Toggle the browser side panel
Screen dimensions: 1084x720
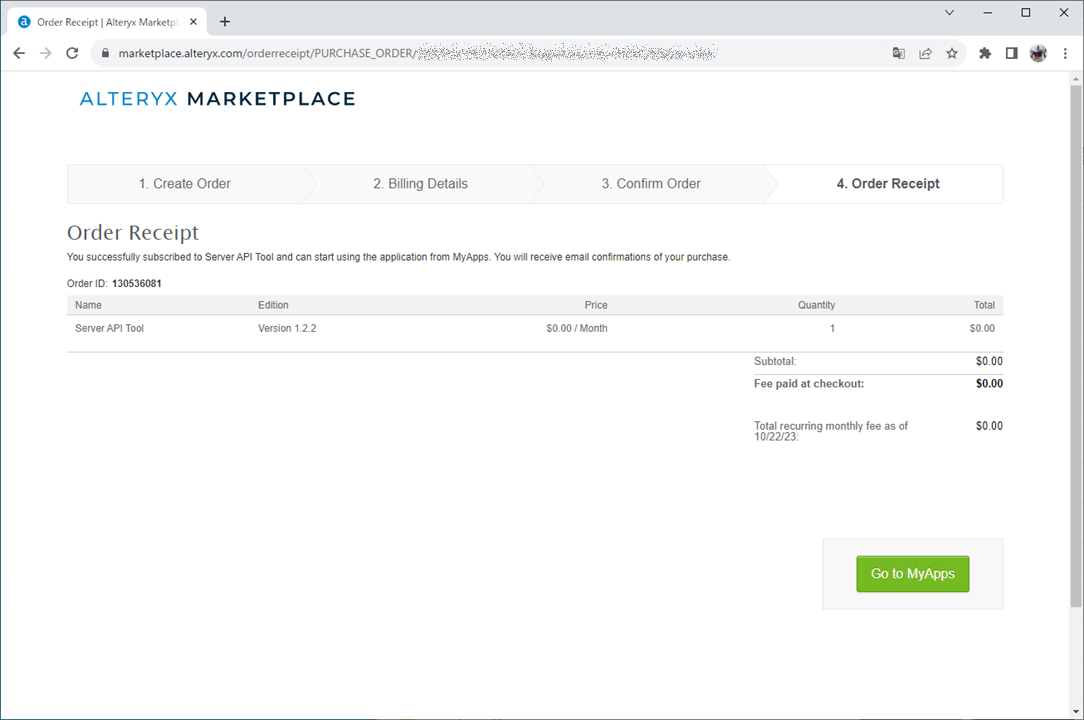tap(1011, 53)
